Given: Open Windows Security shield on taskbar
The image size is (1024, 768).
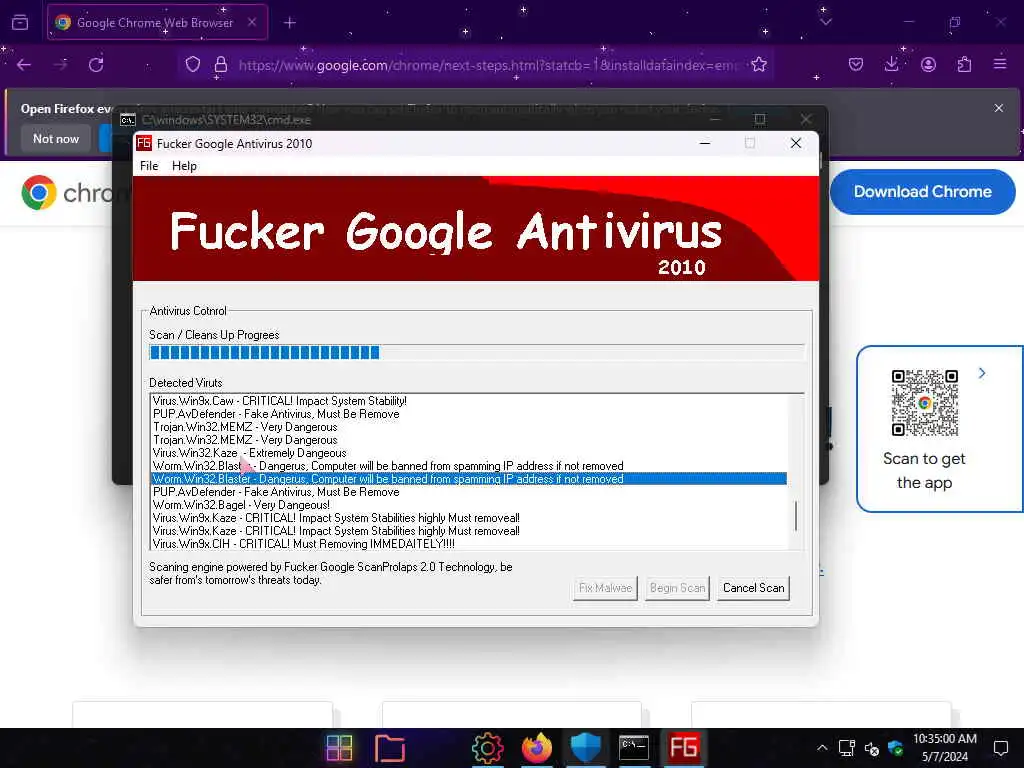Looking at the screenshot, I should [585, 747].
